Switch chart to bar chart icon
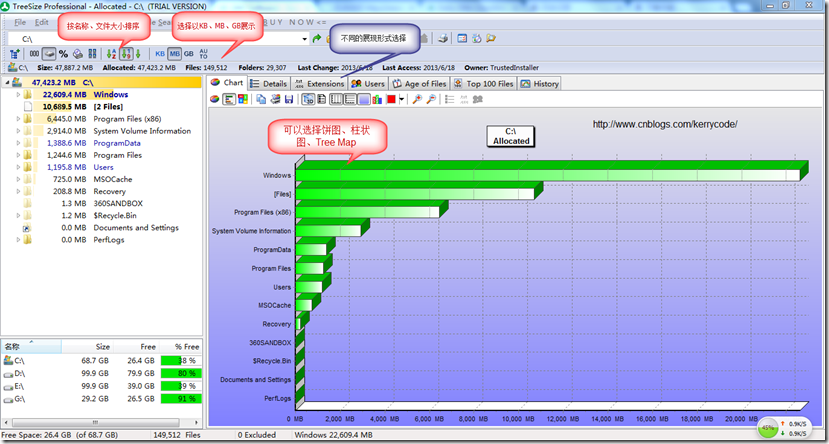Image resolution: width=829 pixels, height=444 pixels. pos(229,99)
